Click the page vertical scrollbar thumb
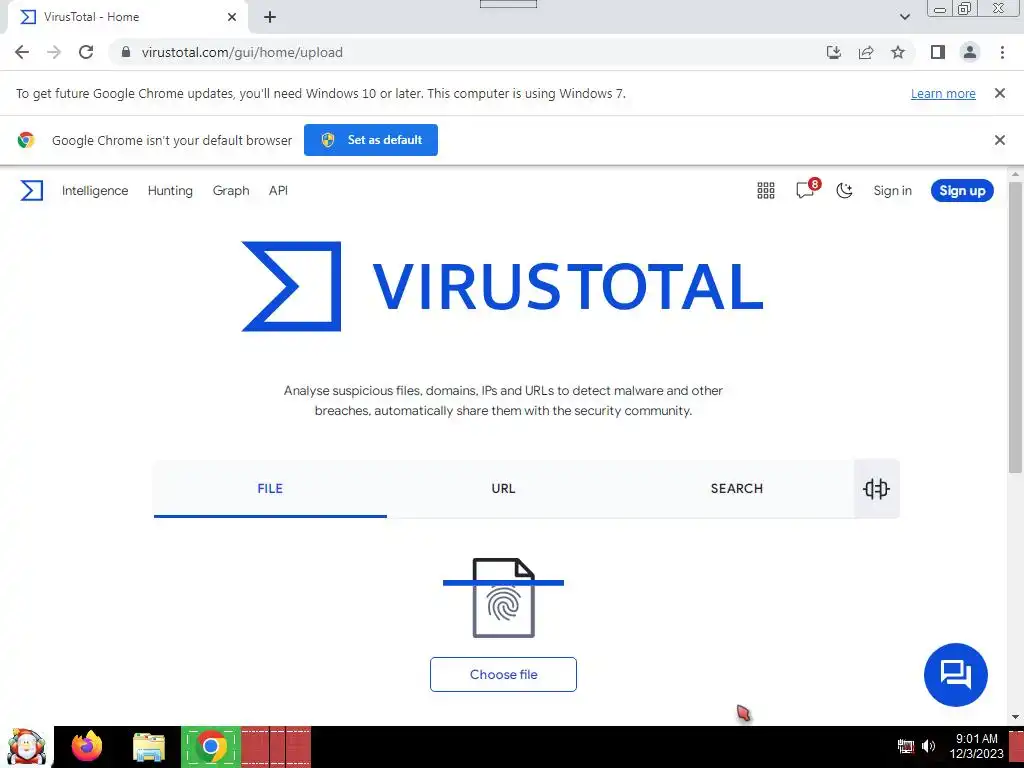The width and height of the screenshot is (1024, 768). (1015, 327)
